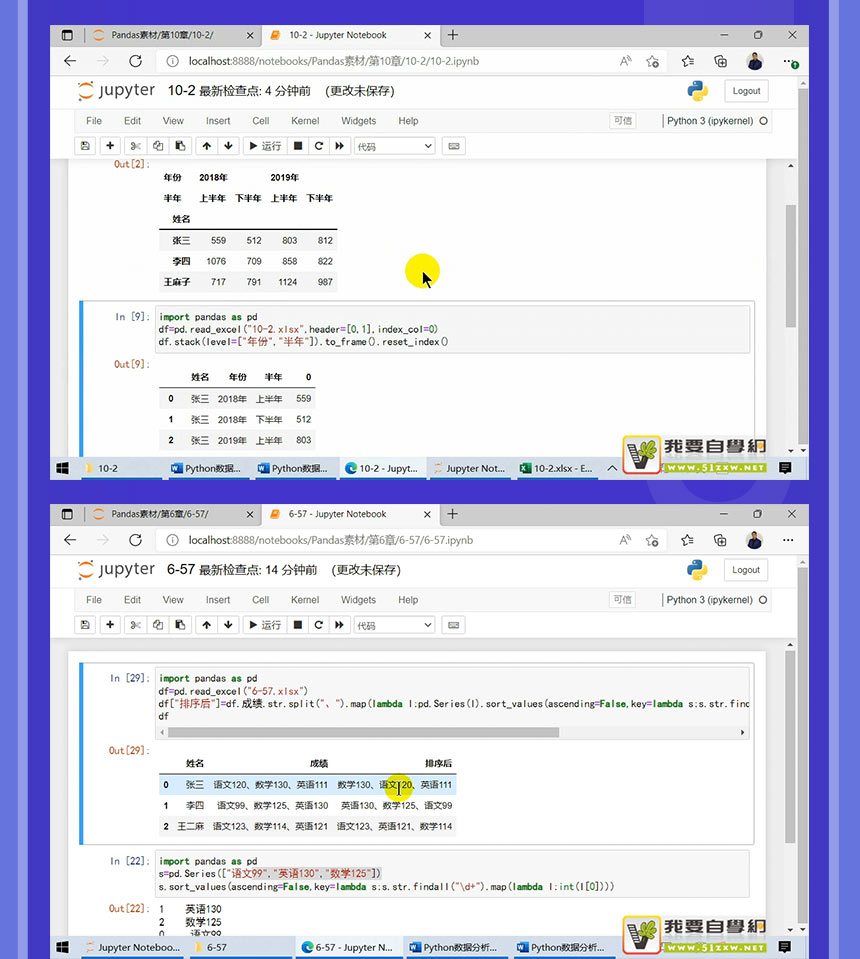Open the Edit menu in the 6-57 notebook
Viewport: 860px width, 959px height.
point(132,600)
